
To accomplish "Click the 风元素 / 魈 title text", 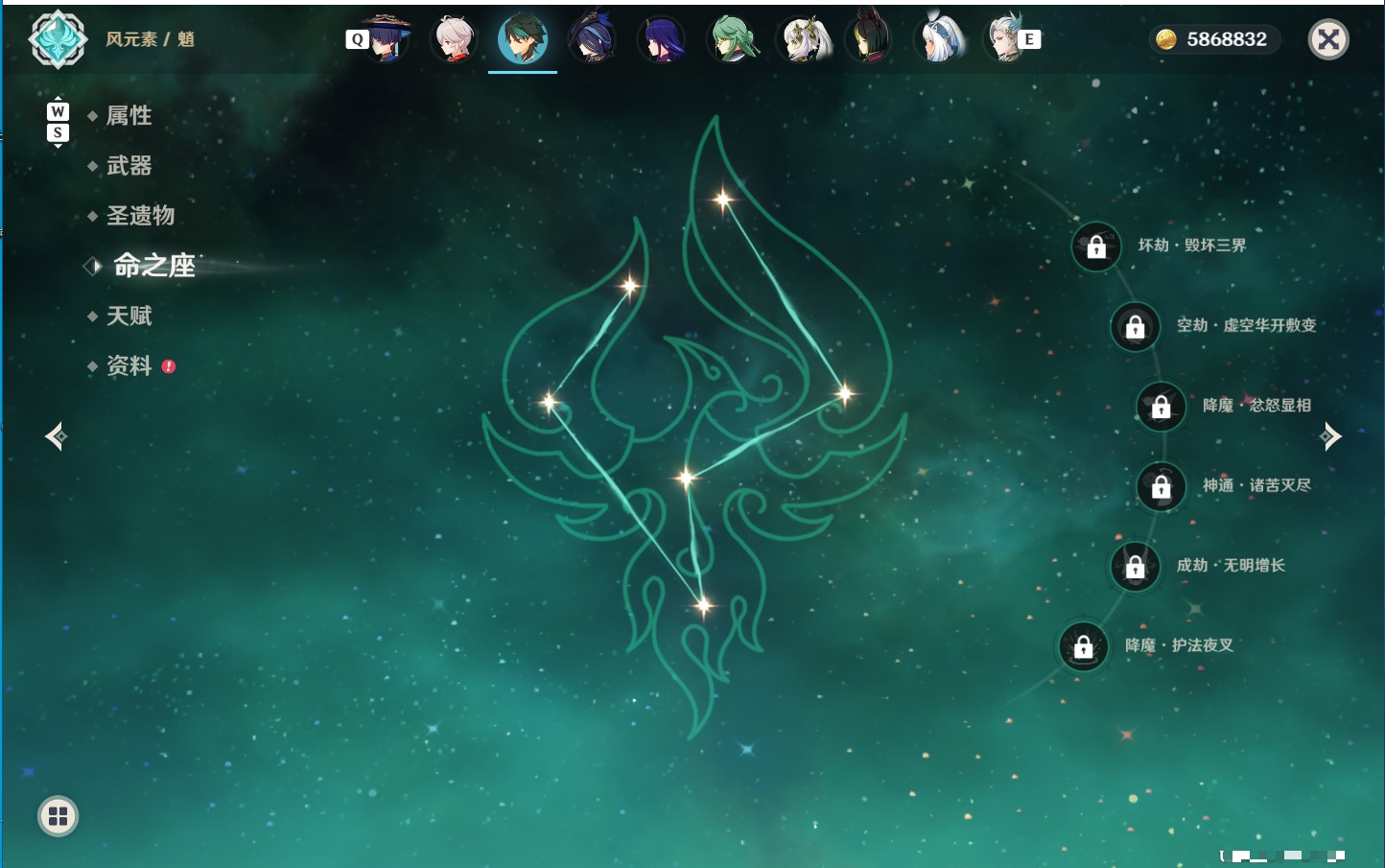I will tap(151, 39).
